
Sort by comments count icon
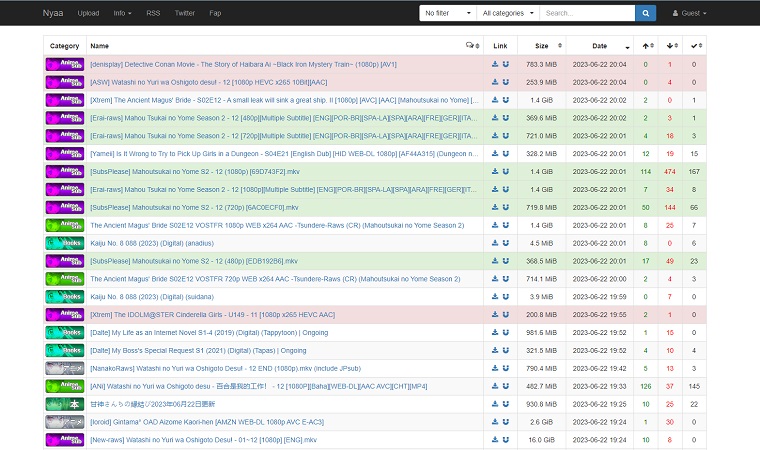pyautogui.click(x=471, y=46)
